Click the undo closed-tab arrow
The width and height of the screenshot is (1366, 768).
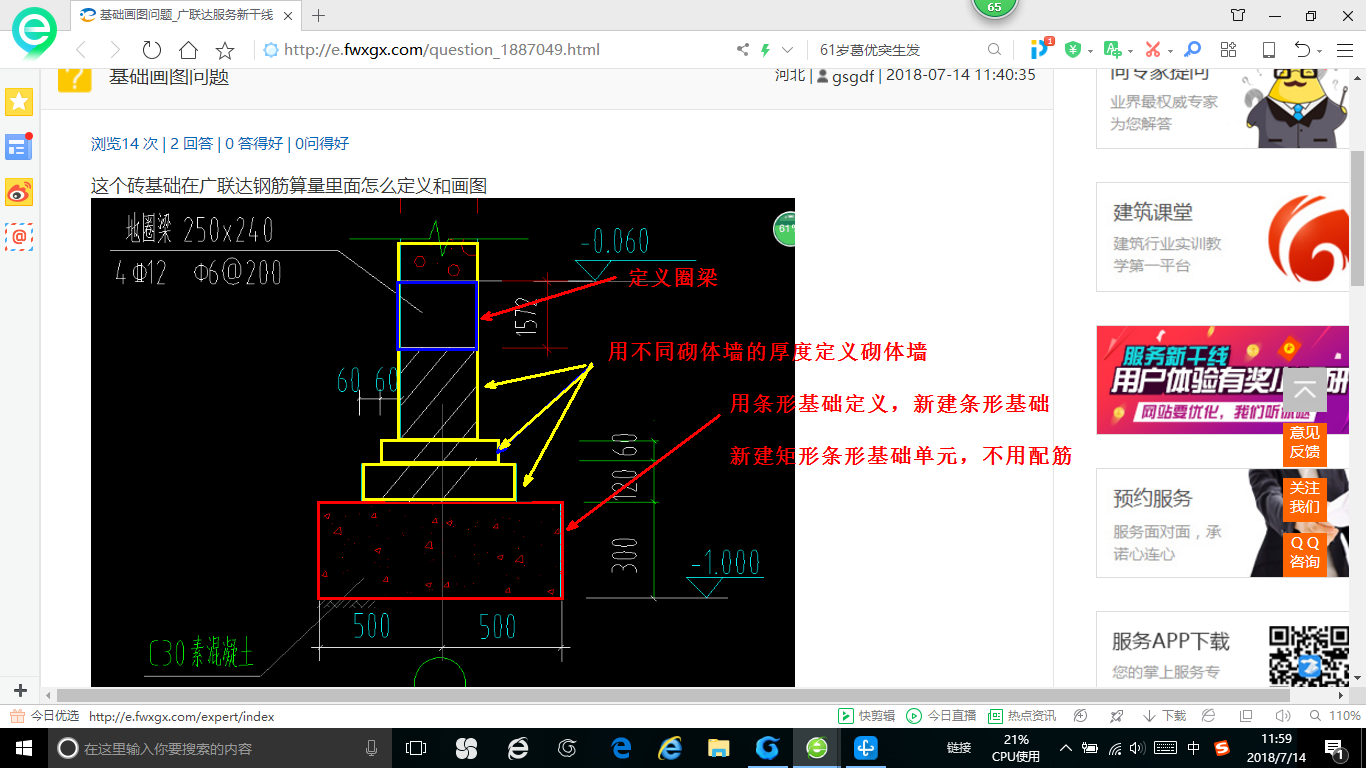[x=1302, y=49]
